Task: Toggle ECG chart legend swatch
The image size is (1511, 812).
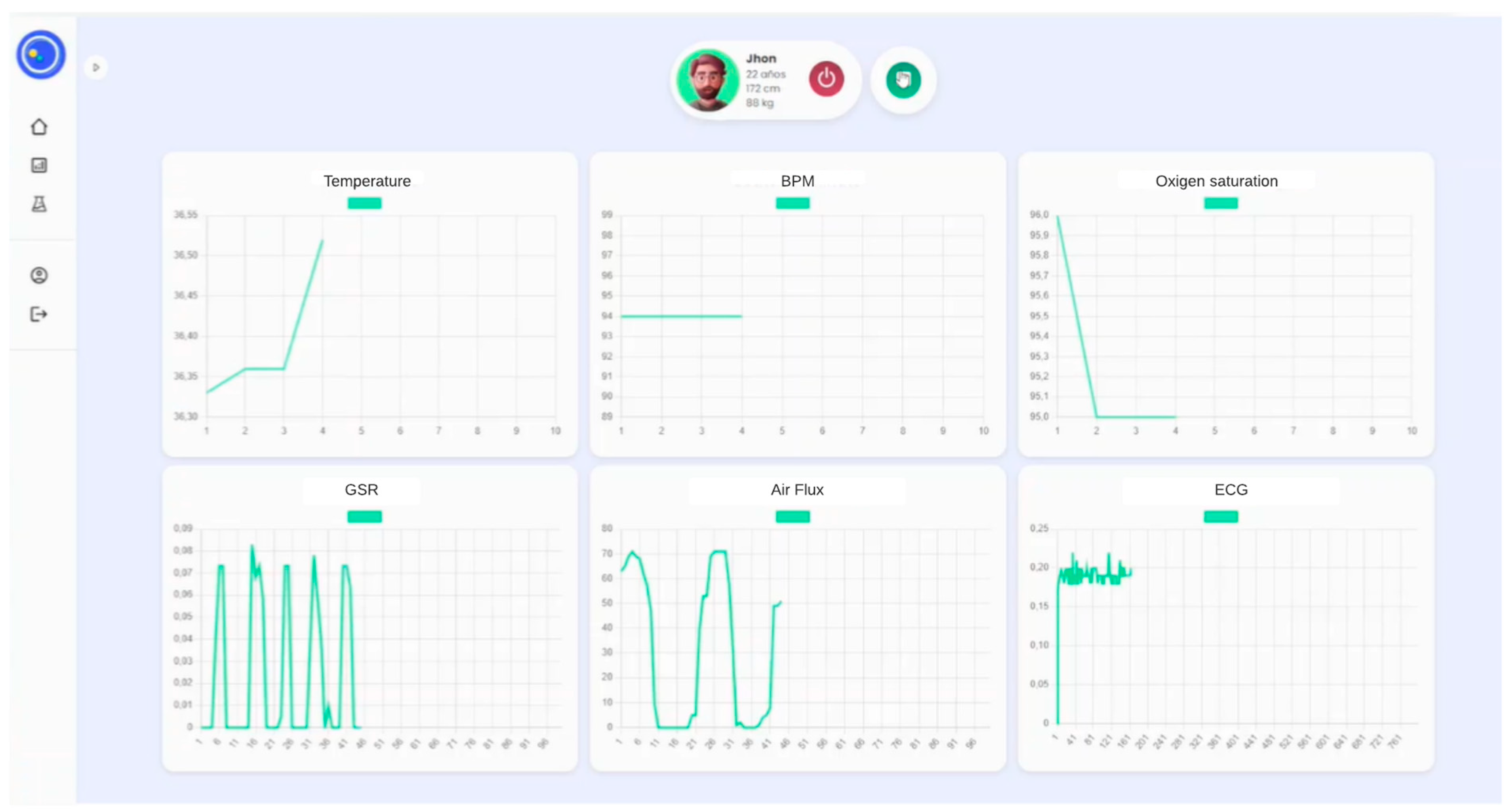Action: (x=1221, y=517)
